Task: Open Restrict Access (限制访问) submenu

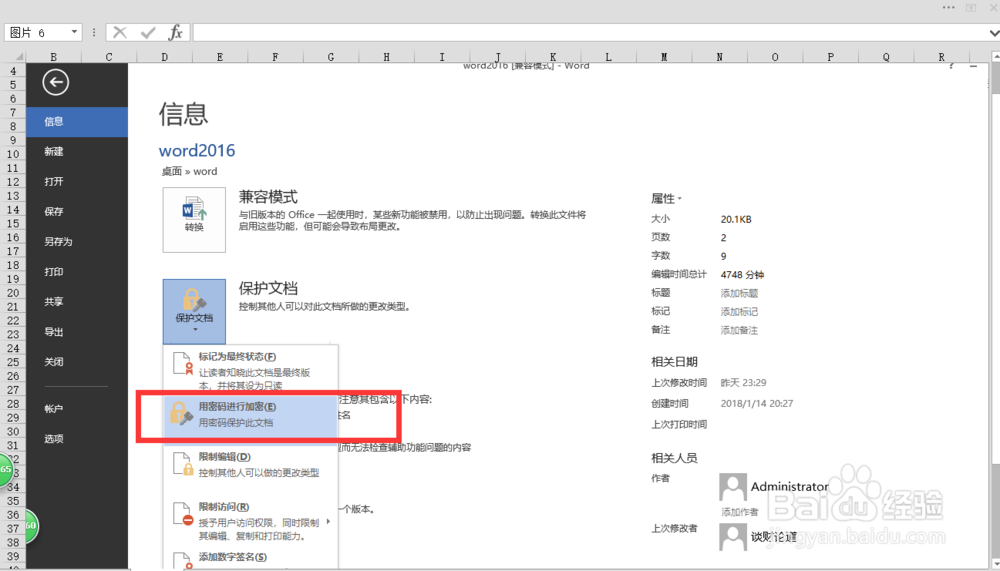Action: pyautogui.click(x=251, y=521)
